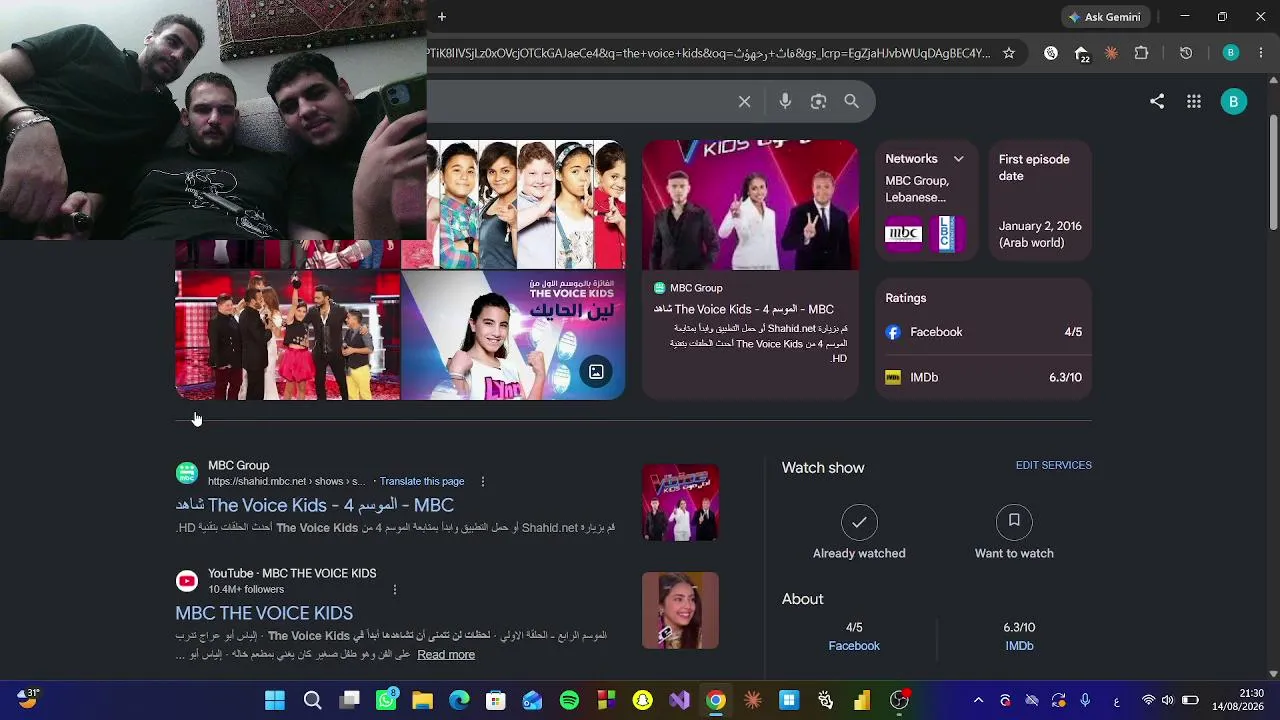Image resolution: width=1280 pixels, height=720 pixels.
Task: Start a voice search with the microphone
Action: coord(785,101)
